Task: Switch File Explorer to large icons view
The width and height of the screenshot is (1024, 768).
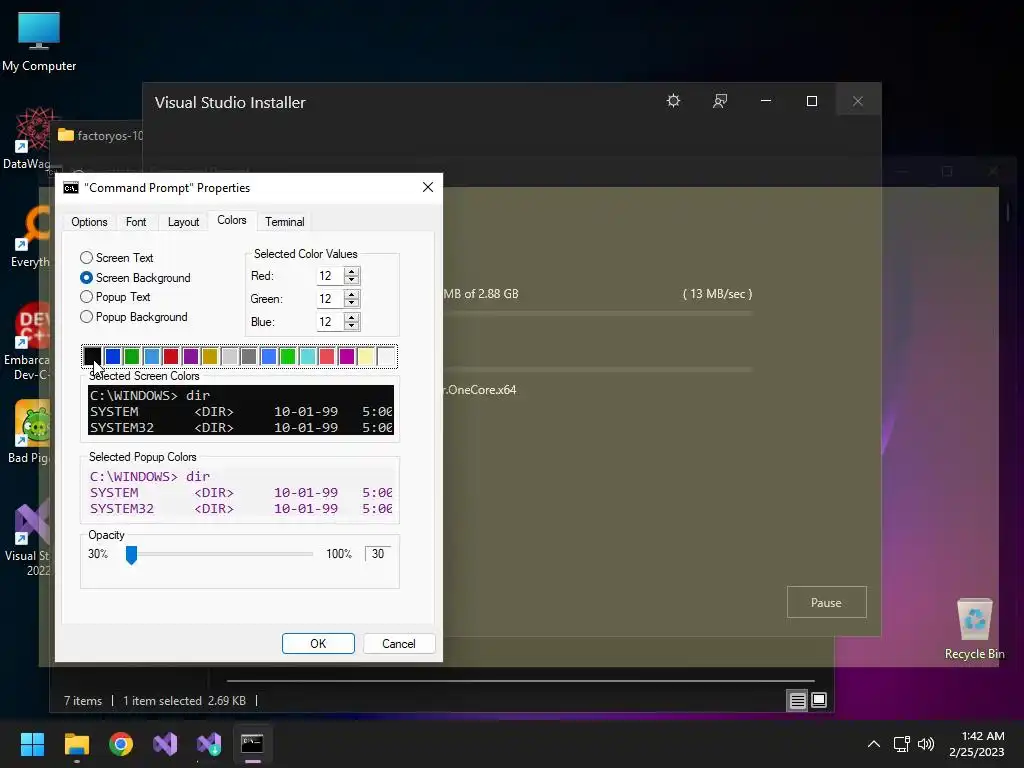Action: pos(819,701)
